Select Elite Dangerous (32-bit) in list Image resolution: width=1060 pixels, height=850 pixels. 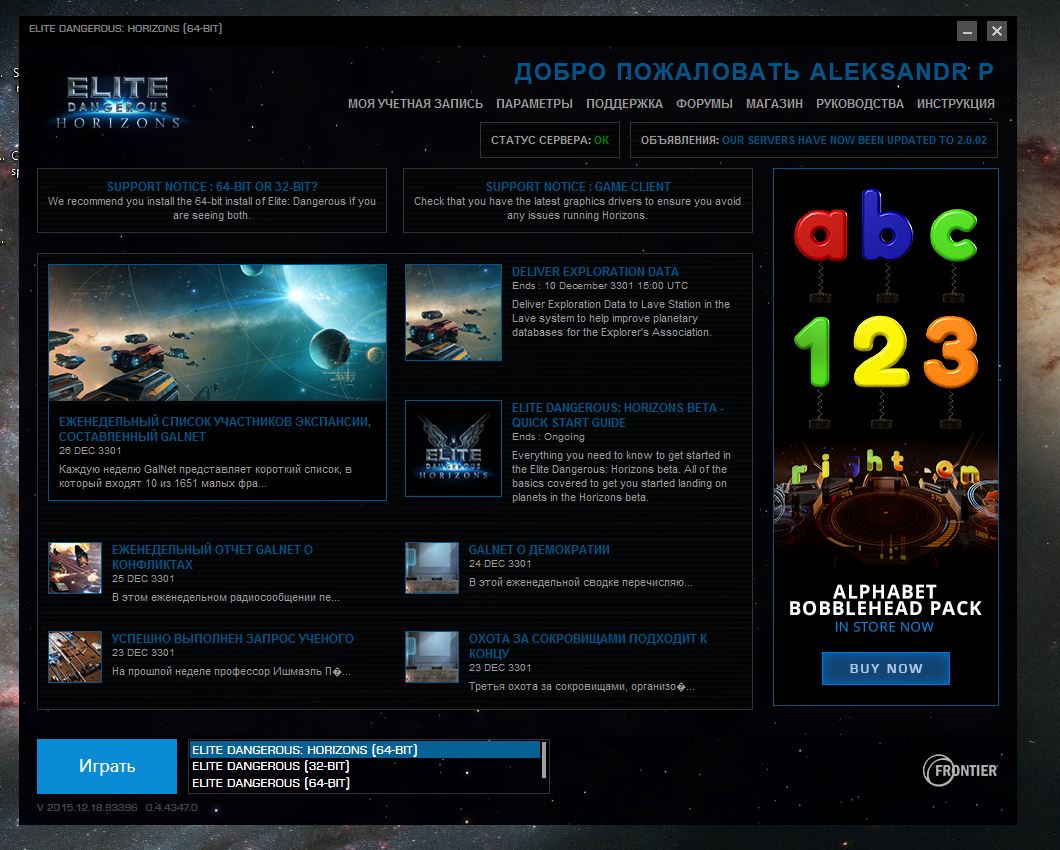coord(365,766)
